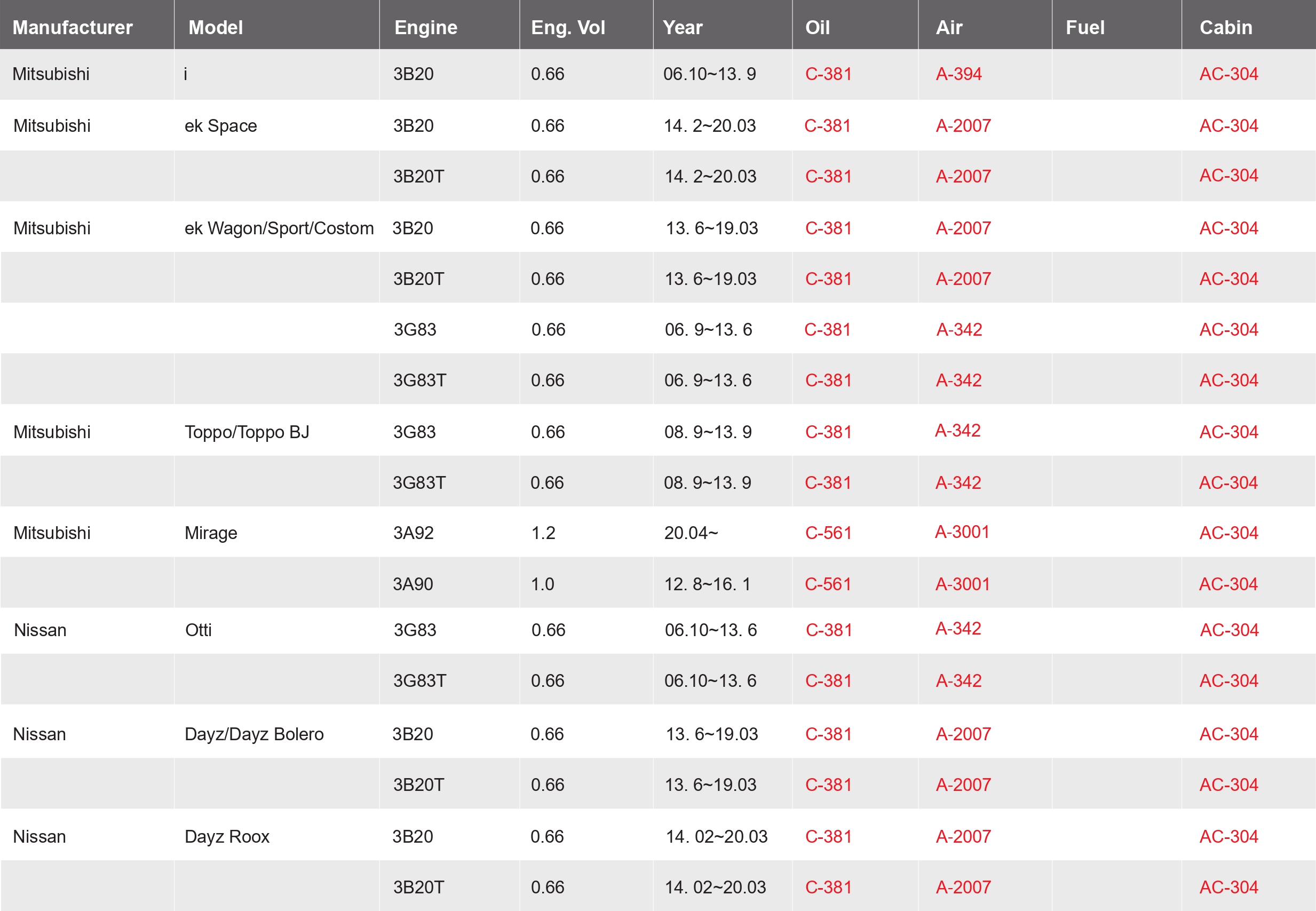This screenshot has height=911, width=1316.
Task: Select the Mirage model cell
Action: [211, 533]
